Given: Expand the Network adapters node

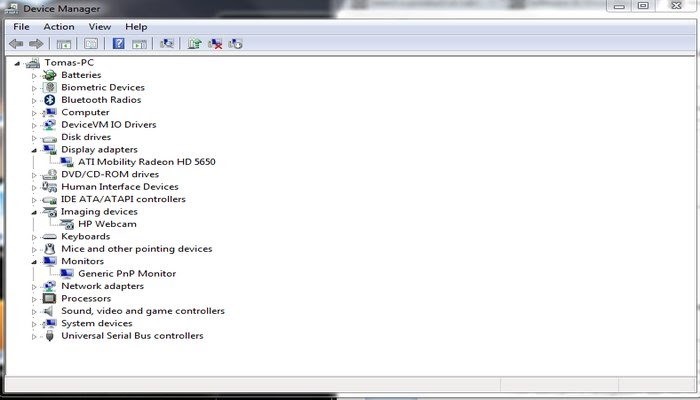Looking at the screenshot, I should [34, 287].
